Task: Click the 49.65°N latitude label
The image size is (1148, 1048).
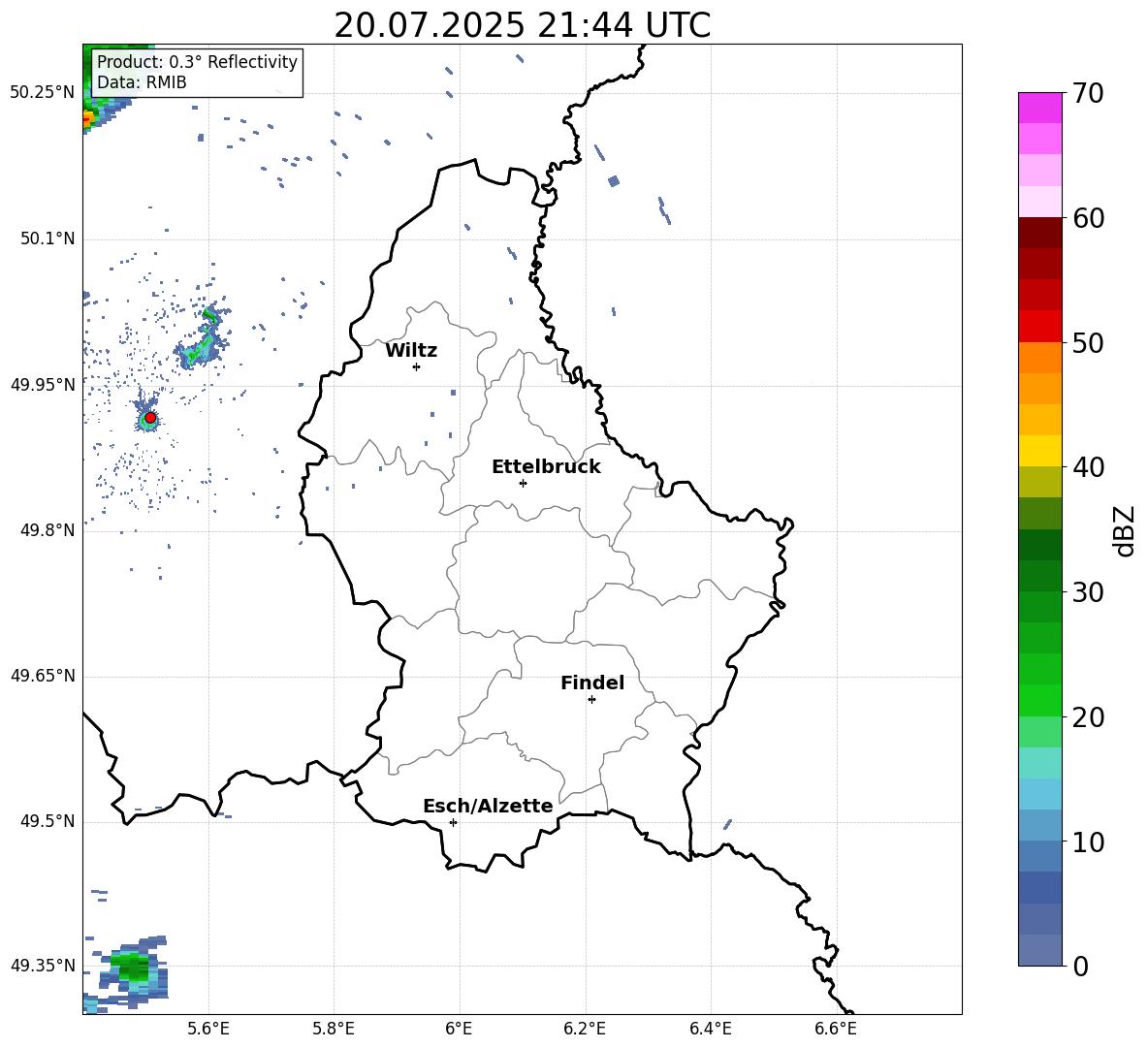Action: (x=43, y=676)
